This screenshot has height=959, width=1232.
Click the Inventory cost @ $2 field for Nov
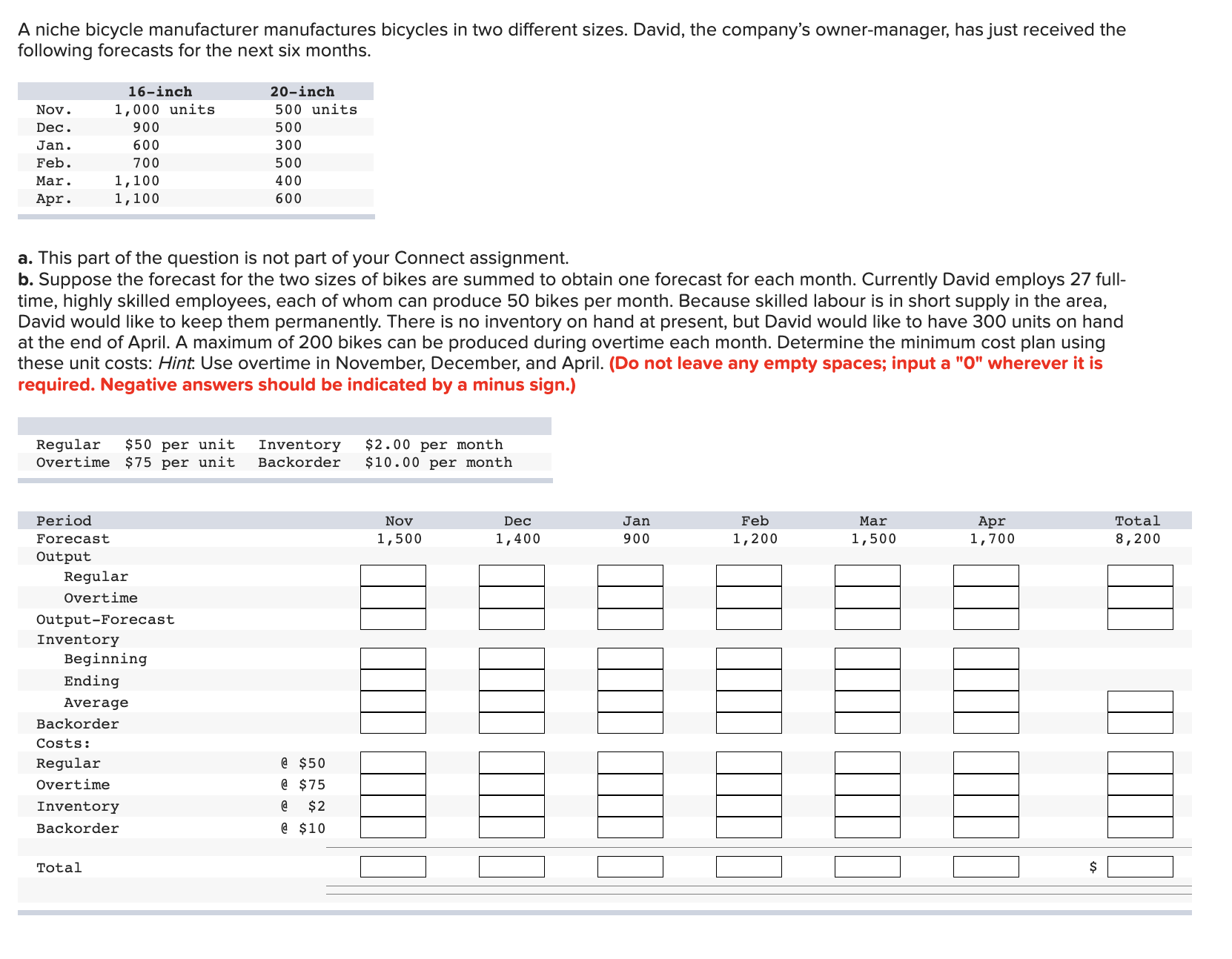click(393, 806)
